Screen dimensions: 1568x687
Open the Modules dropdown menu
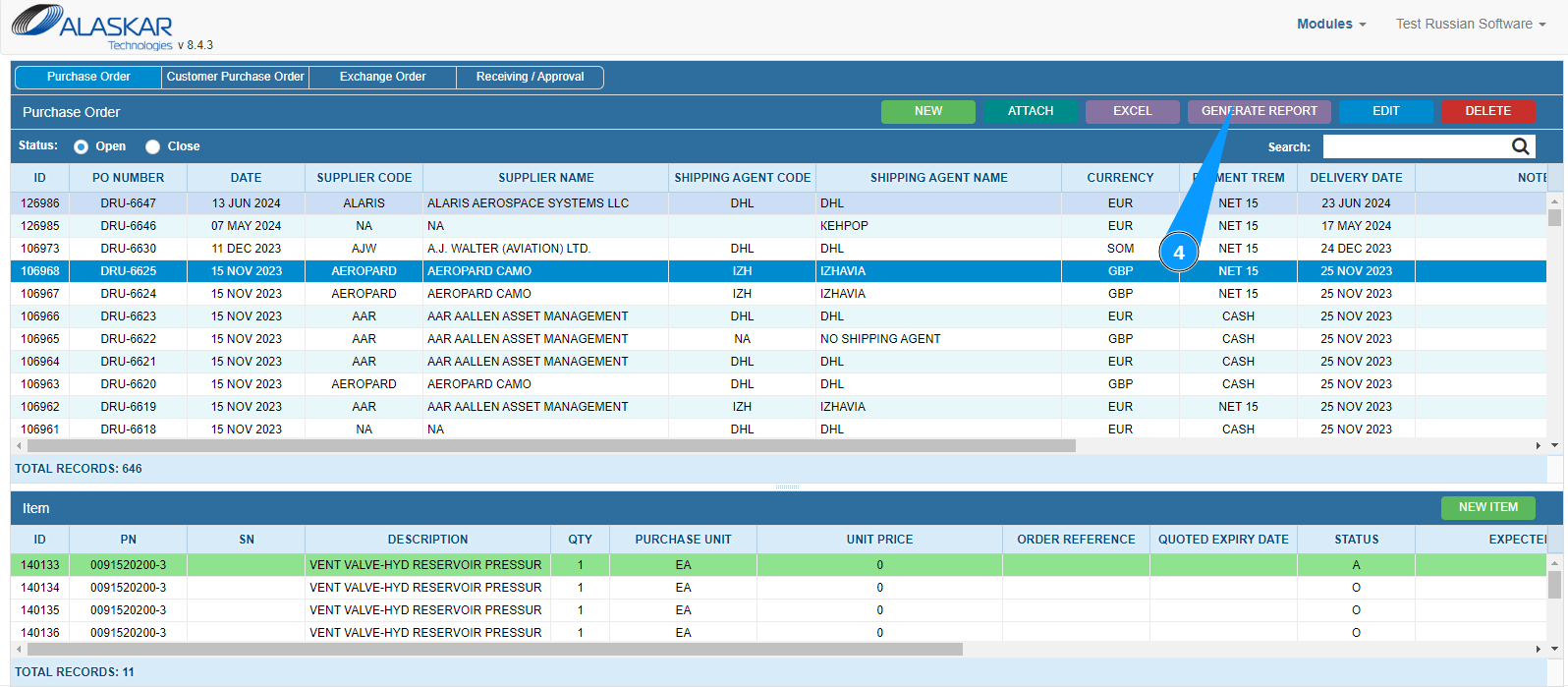[1330, 24]
